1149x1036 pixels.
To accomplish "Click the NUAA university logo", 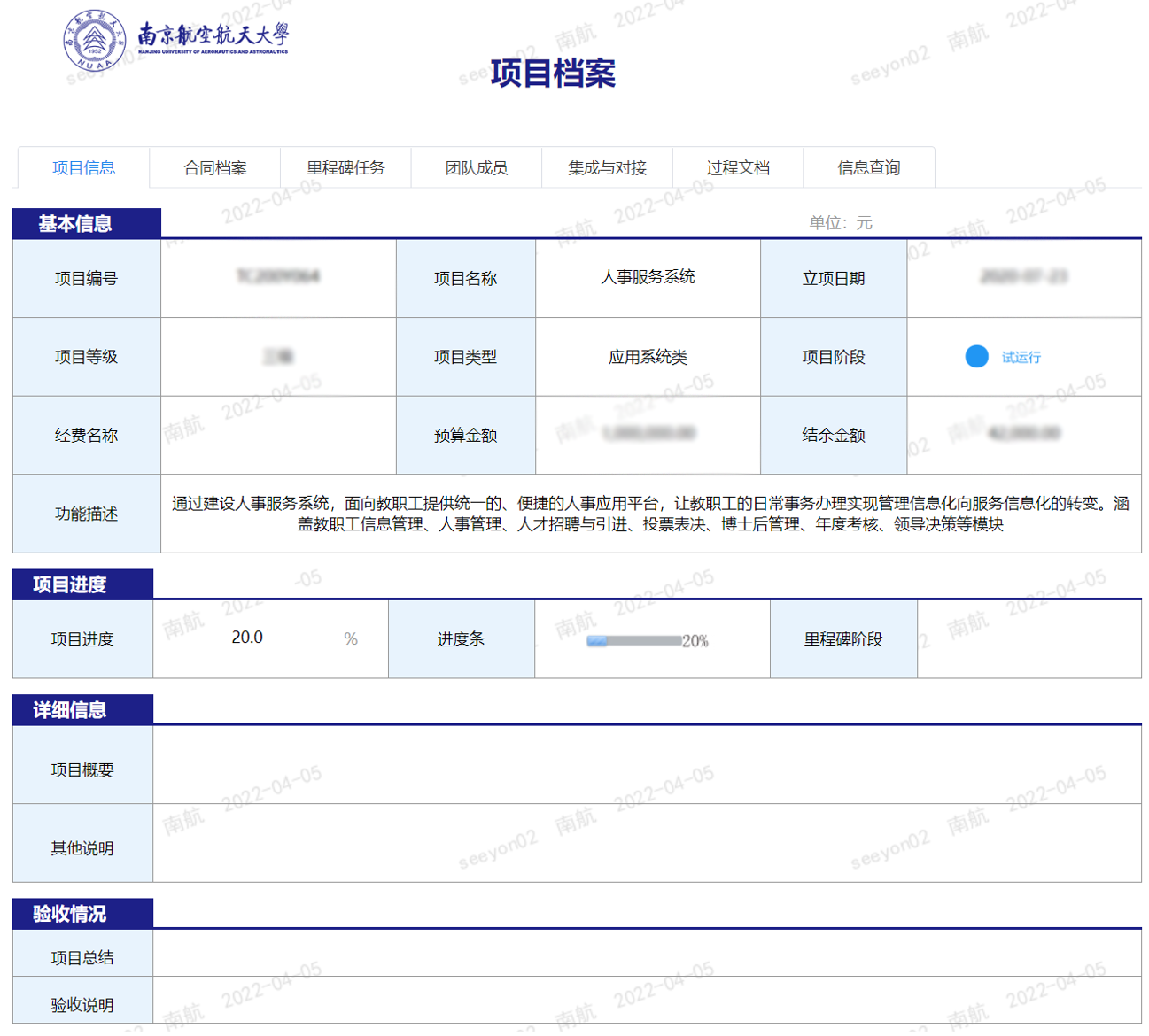I will tap(175, 41).
